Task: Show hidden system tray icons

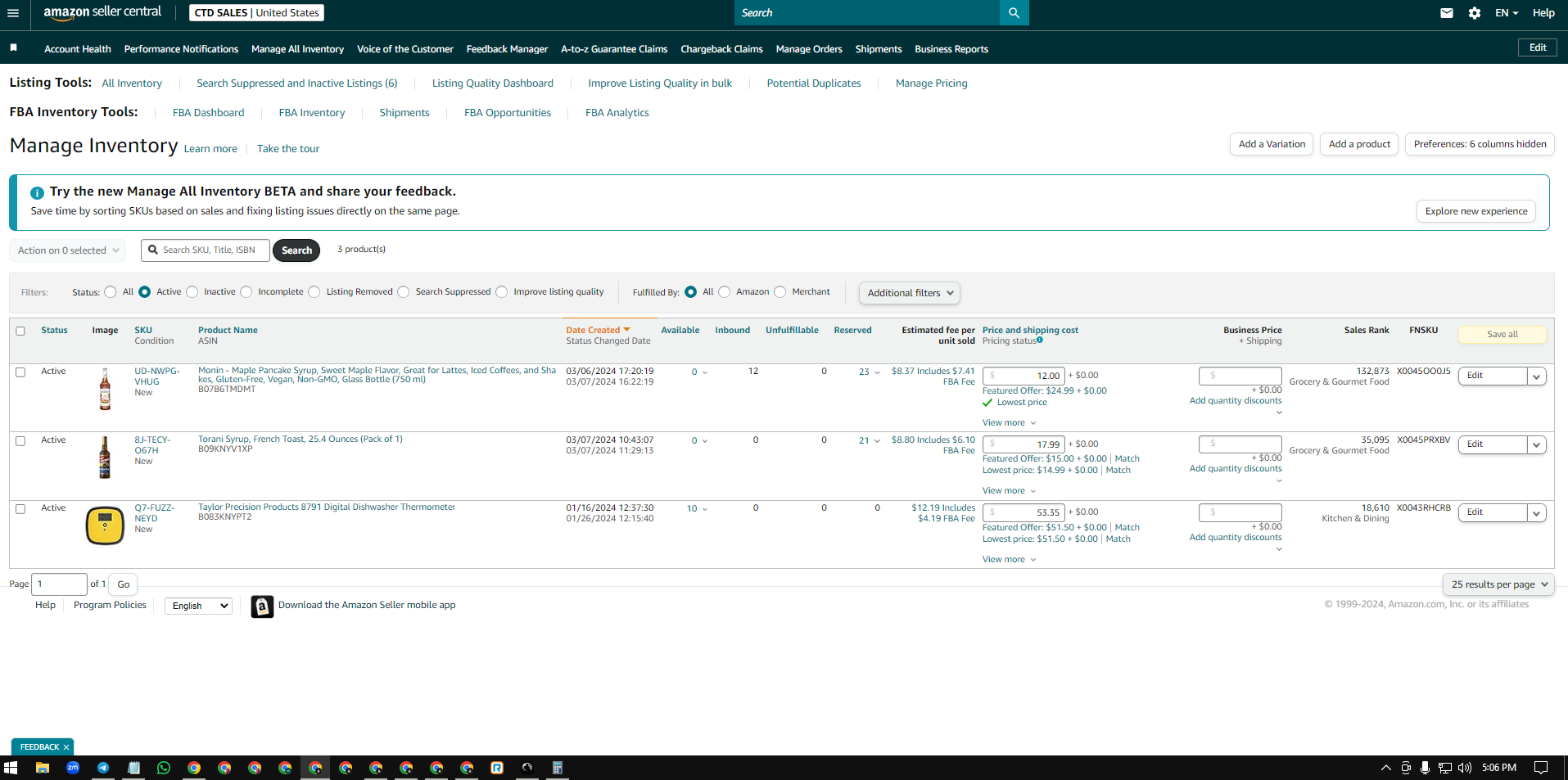Action: 1386,768
